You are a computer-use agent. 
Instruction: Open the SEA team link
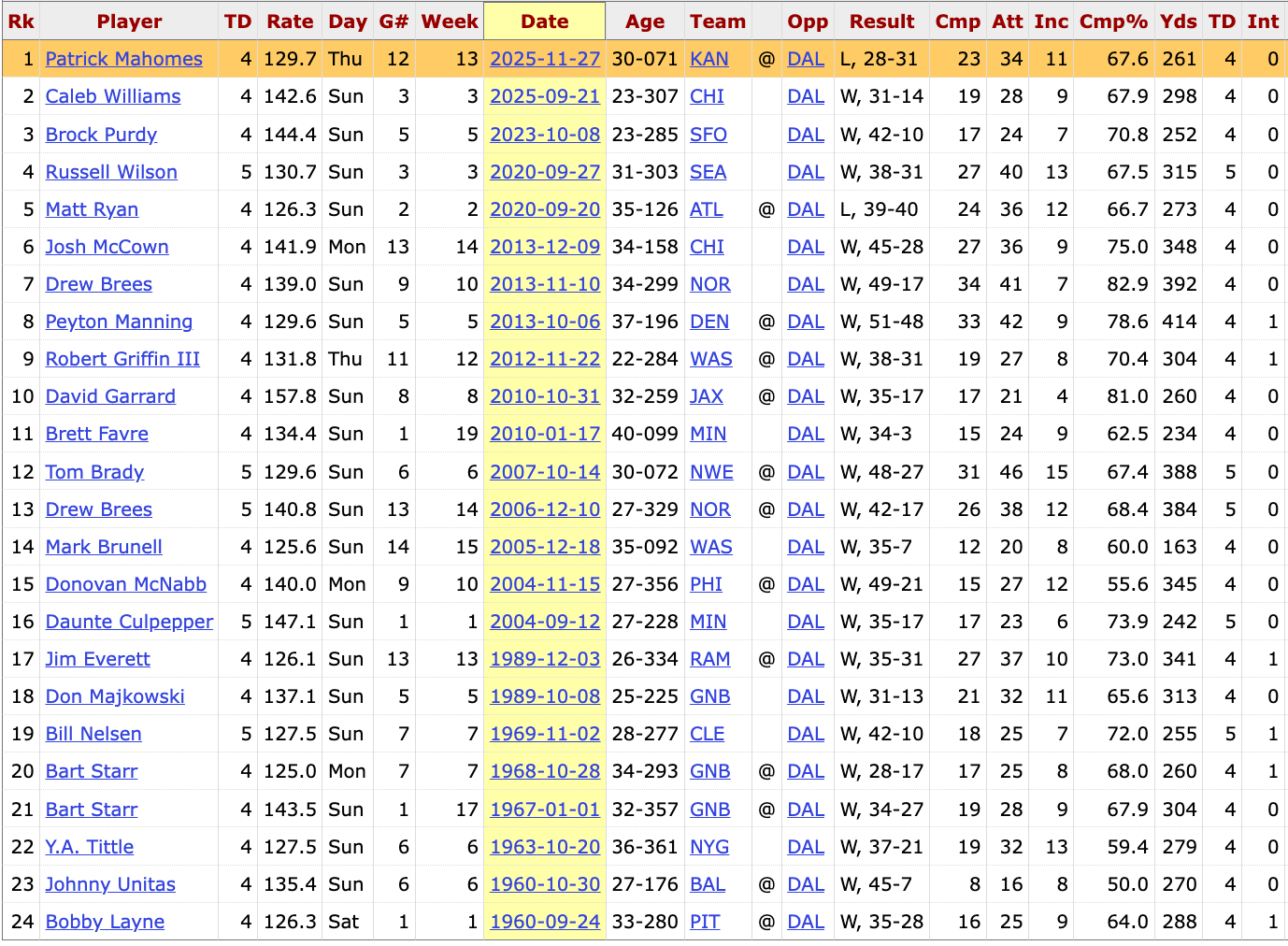coord(708,172)
